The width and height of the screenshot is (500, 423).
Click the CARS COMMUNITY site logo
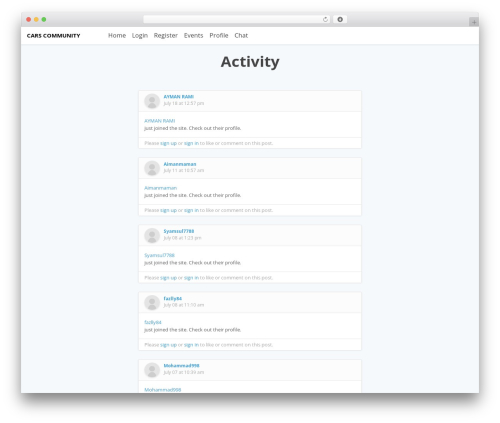click(x=53, y=36)
